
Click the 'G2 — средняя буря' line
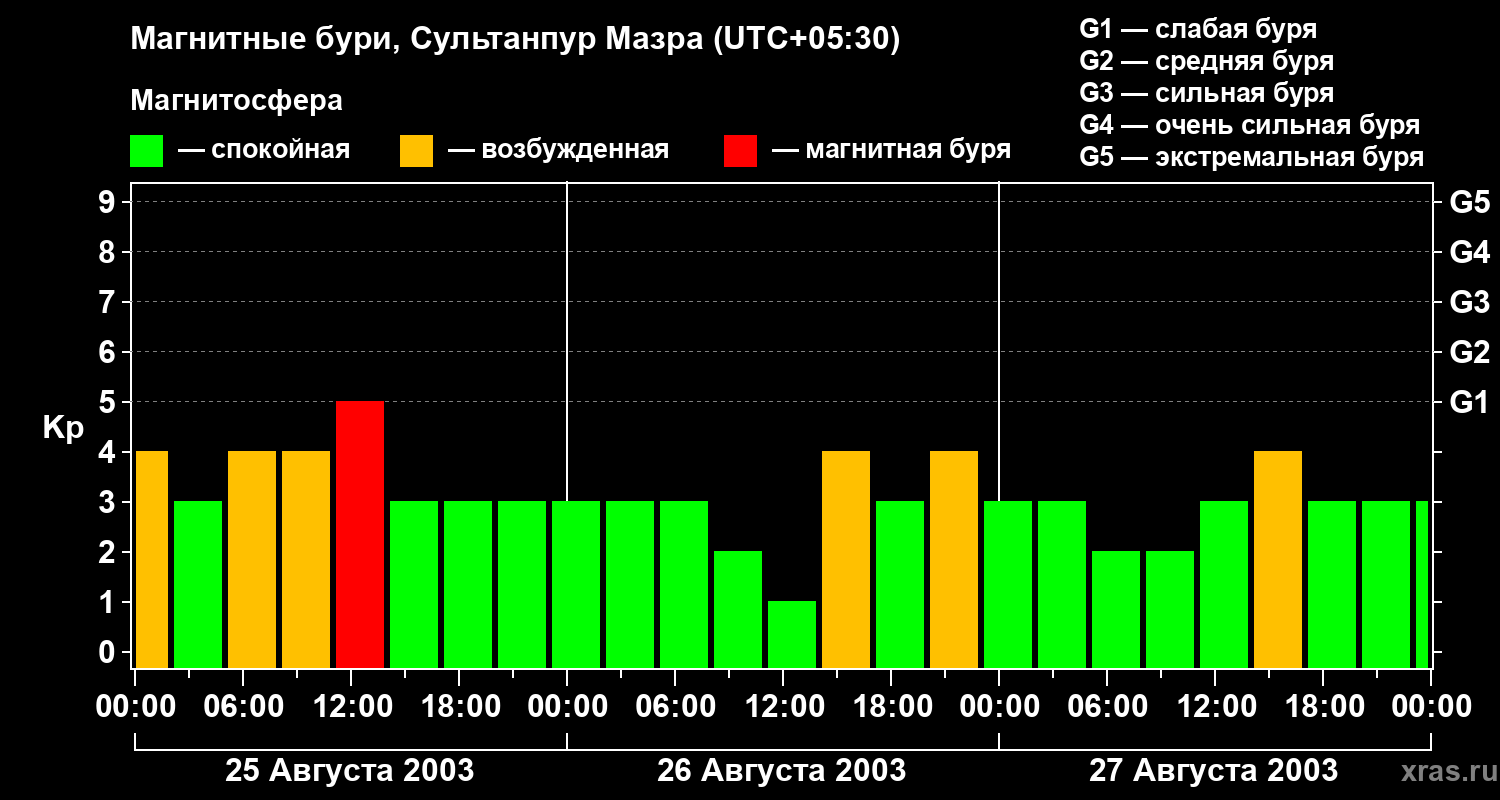(1207, 61)
